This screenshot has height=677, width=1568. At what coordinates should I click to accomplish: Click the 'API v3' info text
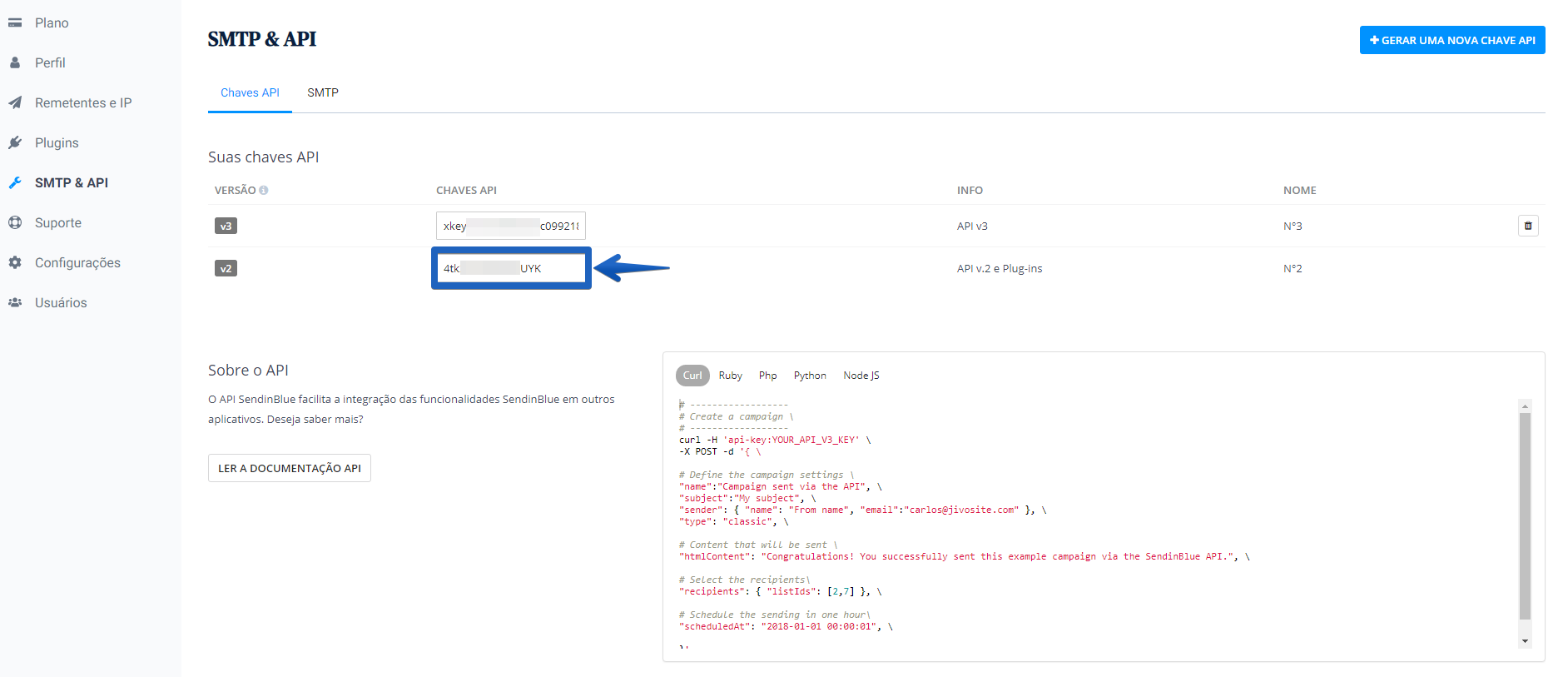[x=972, y=226]
